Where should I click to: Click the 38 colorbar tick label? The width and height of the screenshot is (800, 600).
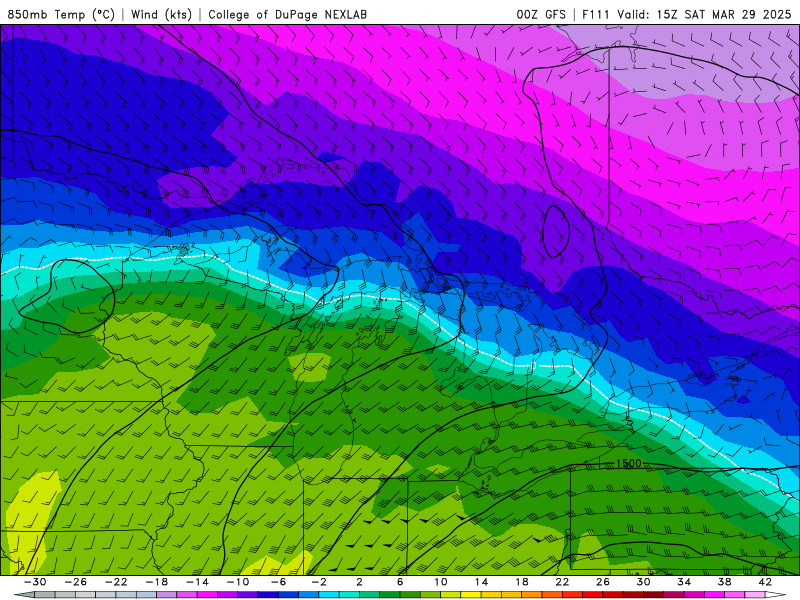(x=724, y=582)
